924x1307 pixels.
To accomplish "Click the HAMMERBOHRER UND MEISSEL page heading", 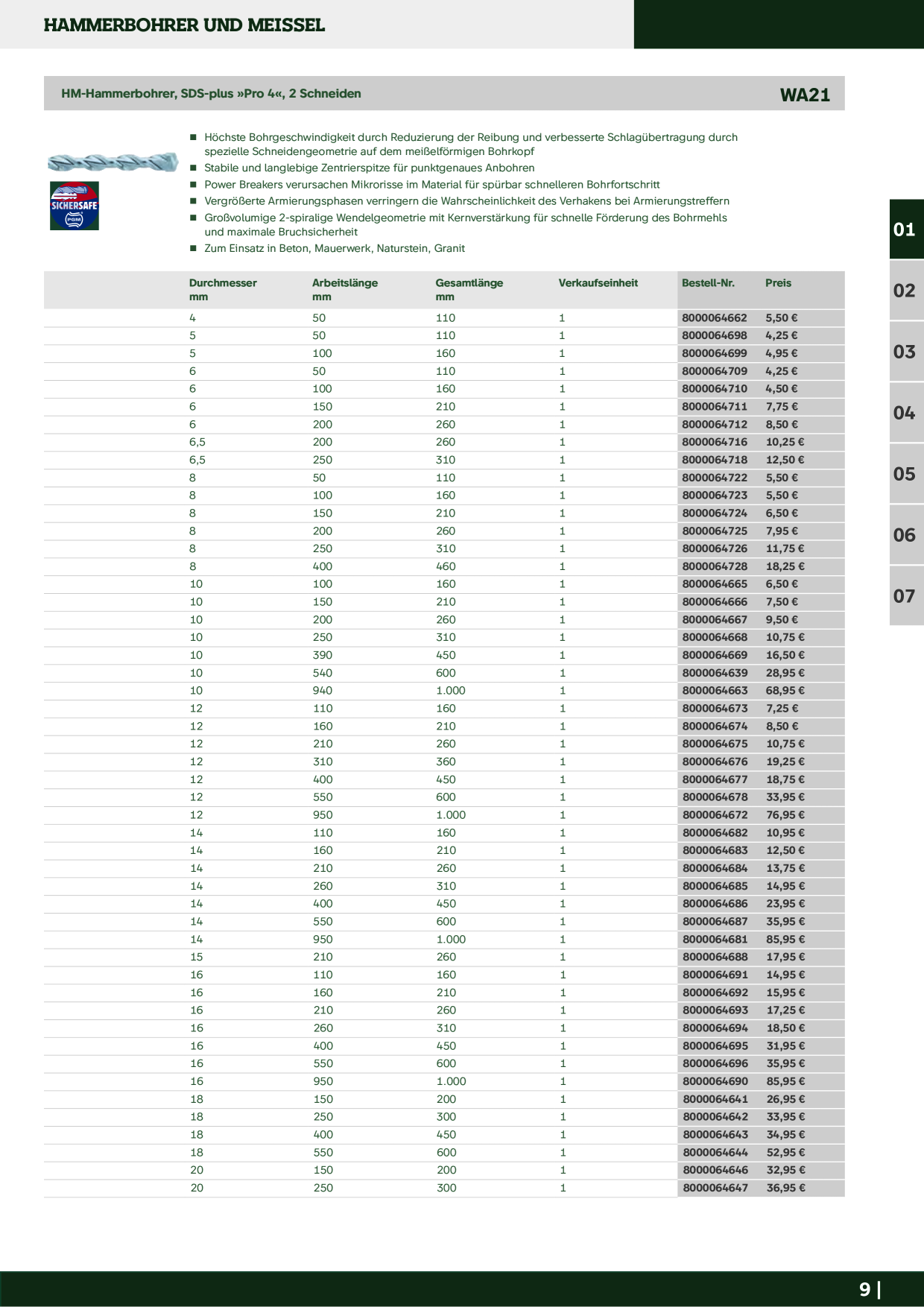I will [184, 25].
